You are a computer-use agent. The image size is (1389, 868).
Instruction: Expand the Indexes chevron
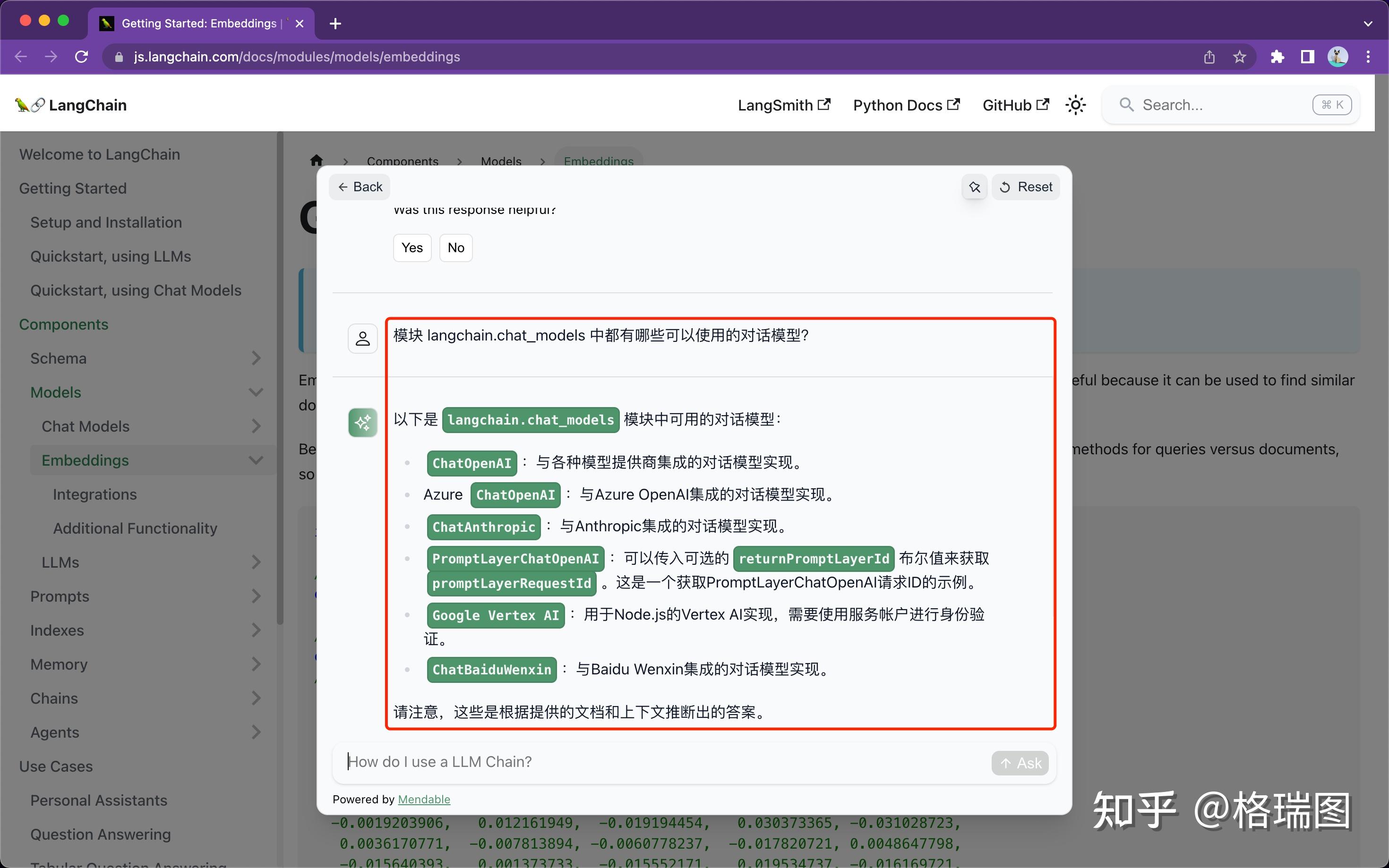(256, 630)
